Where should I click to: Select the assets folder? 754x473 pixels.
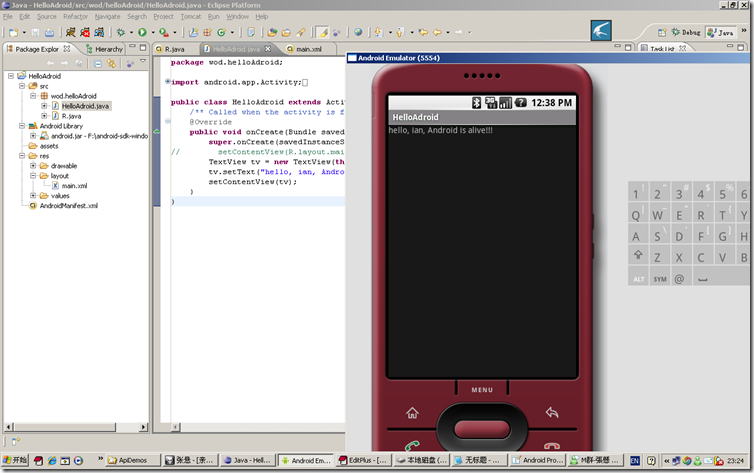[49, 146]
